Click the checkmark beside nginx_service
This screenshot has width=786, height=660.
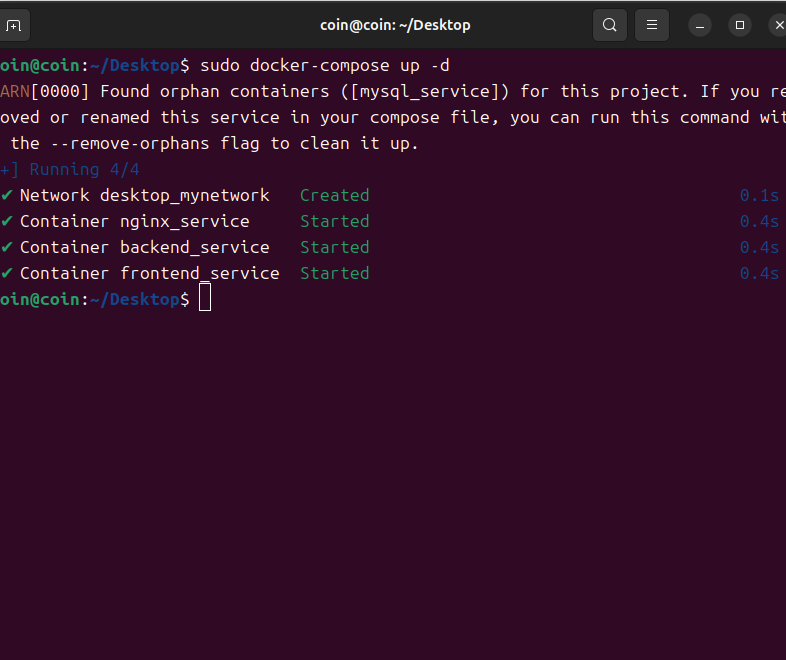click(x=7, y=221)
